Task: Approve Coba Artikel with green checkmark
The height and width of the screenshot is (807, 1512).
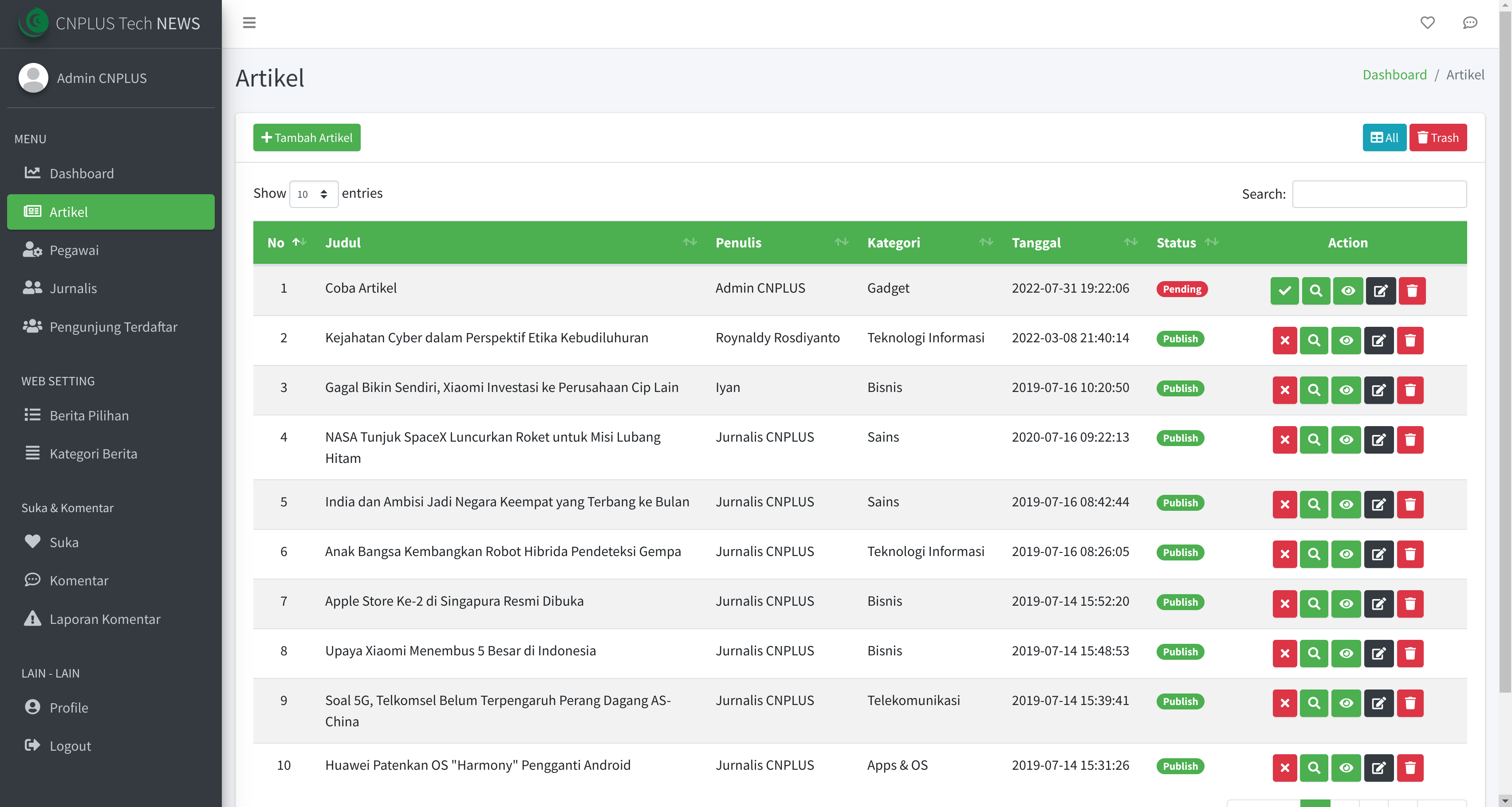Action: click(x=1284, y=290)
